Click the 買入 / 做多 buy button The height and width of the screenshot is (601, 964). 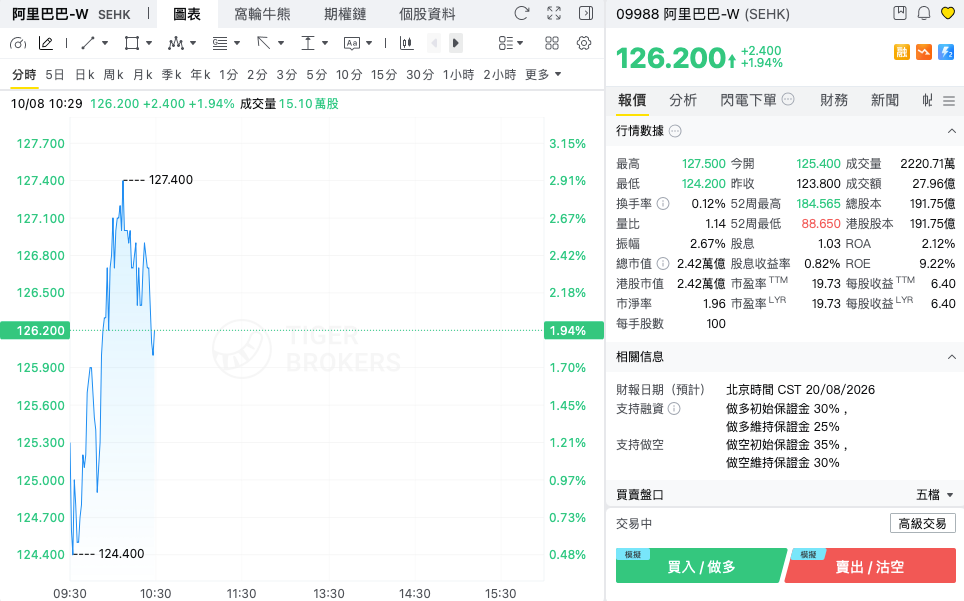tap(701, 566)
